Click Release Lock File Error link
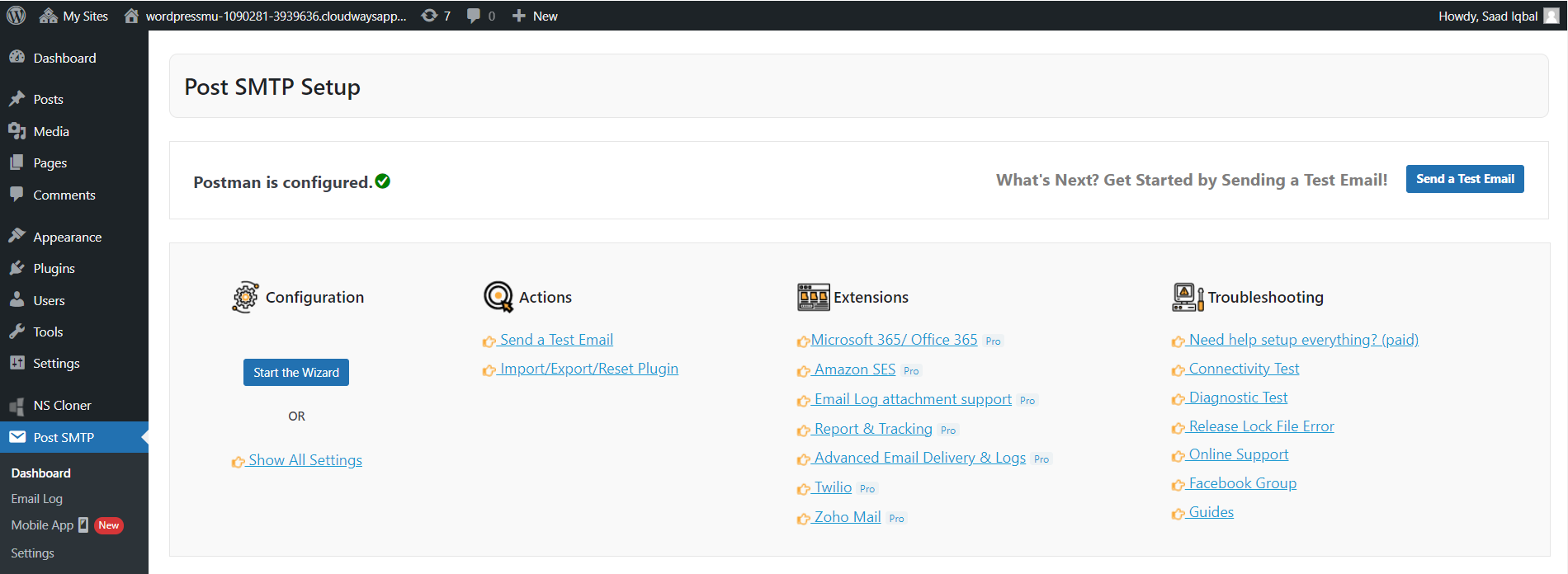 (1261, 426)
